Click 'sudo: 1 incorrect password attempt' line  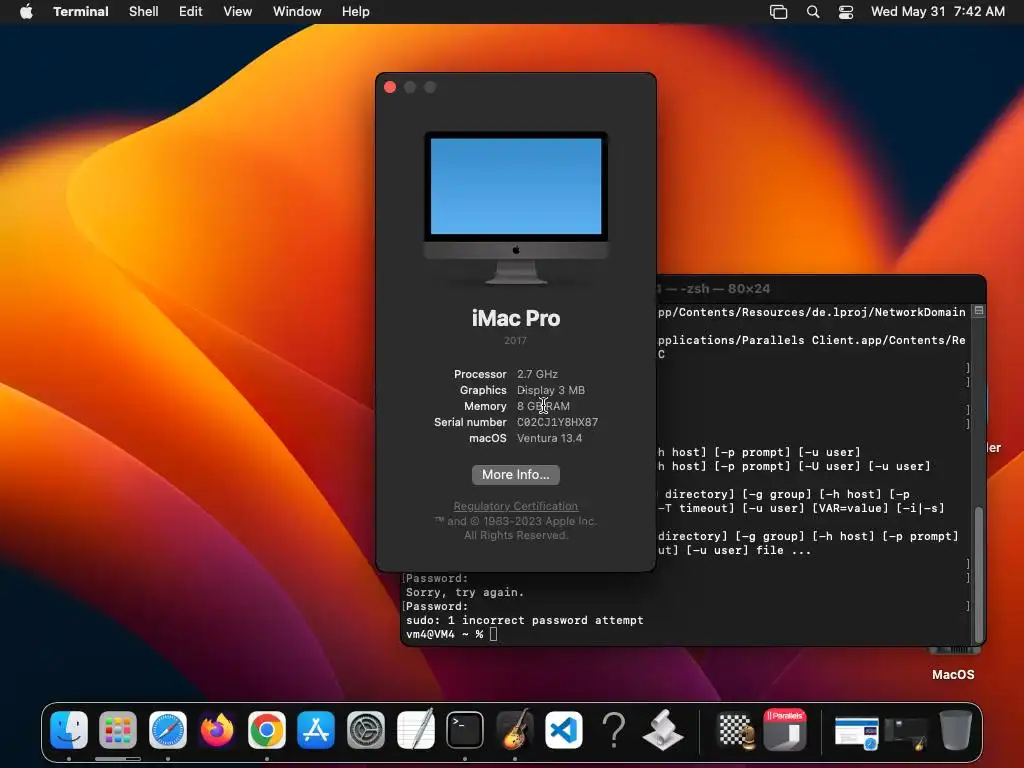(x=524, y=620)
